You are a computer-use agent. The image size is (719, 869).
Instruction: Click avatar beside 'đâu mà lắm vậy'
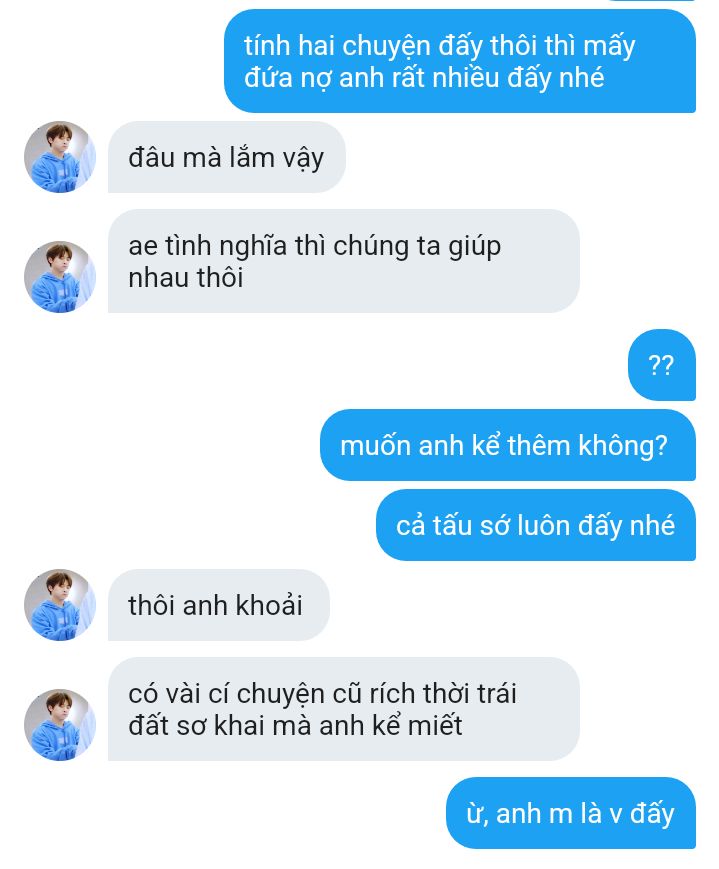click(x=60, y=157)
